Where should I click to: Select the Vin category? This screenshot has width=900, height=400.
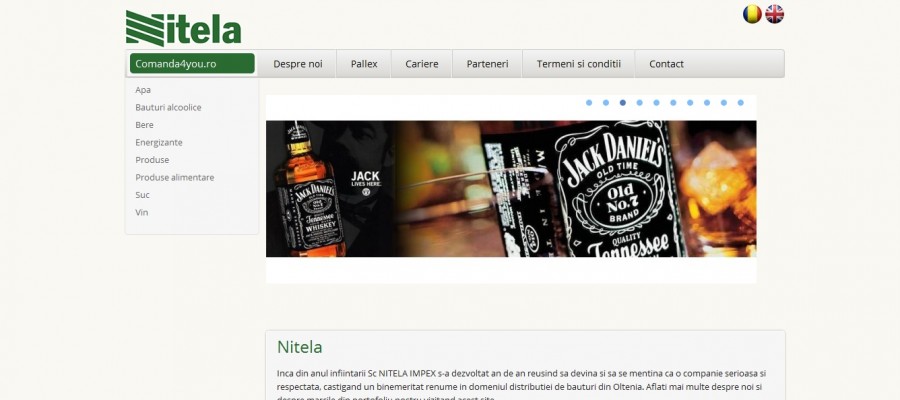pyautogui.click(x=142, y=212)
